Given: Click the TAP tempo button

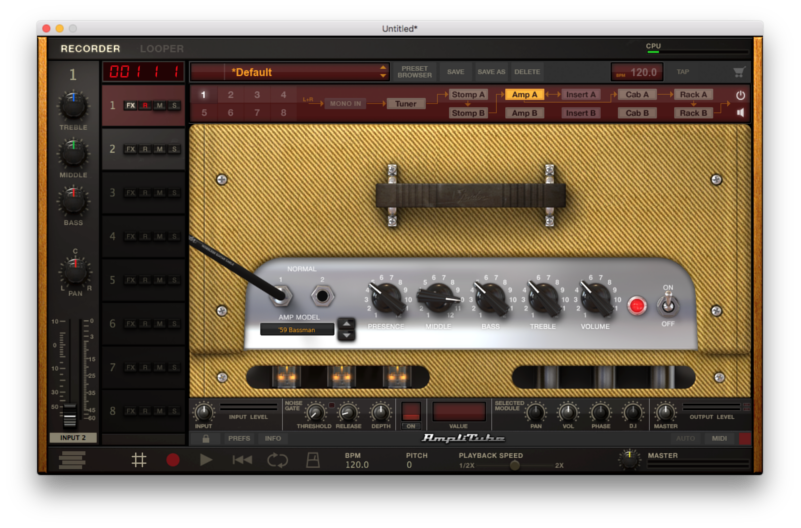Looking at the screenshot, I should point(683,72).
